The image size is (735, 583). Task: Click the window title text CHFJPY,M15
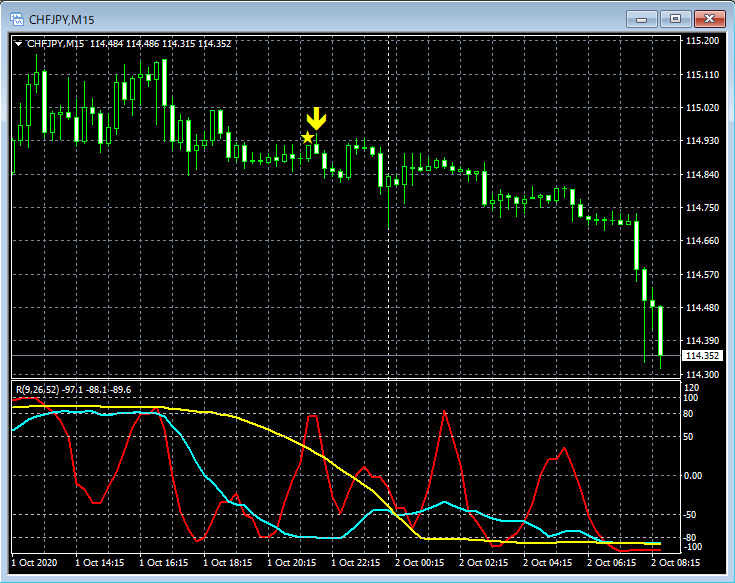[61, 20]
